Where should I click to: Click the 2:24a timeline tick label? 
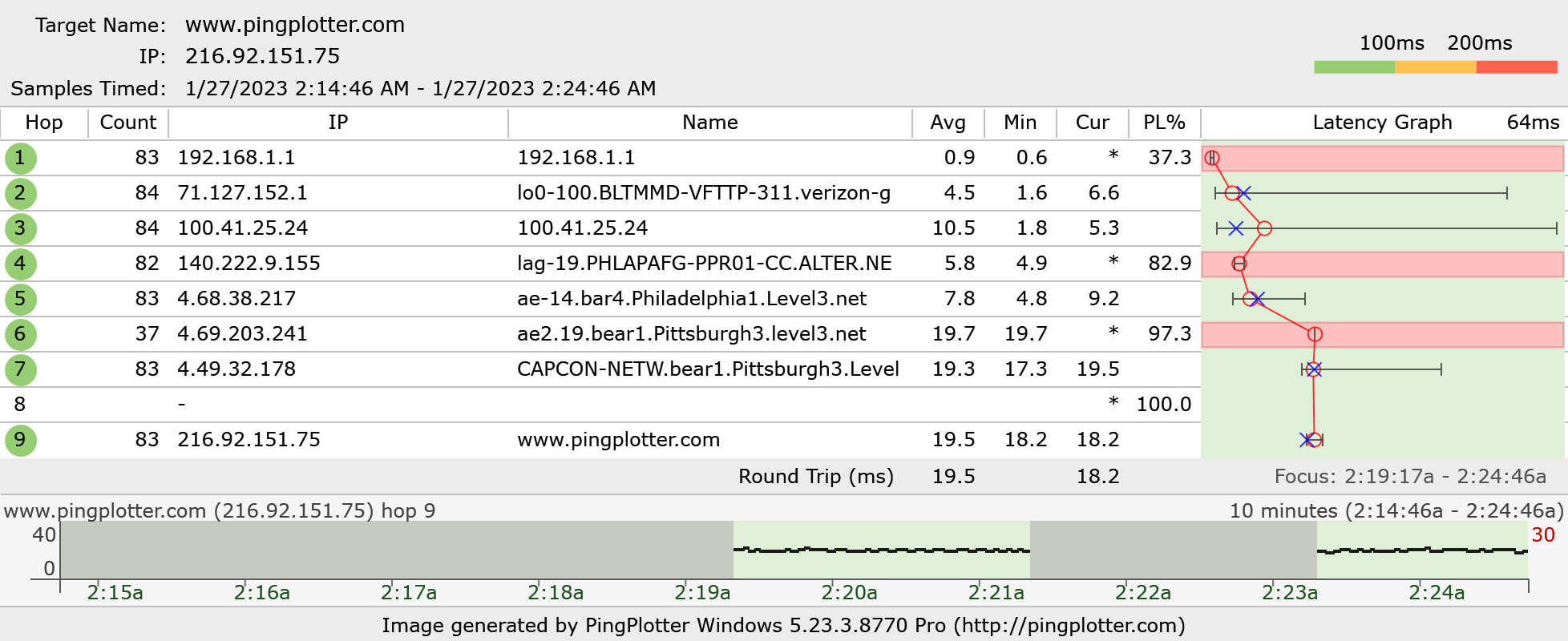coord(1437,593)
